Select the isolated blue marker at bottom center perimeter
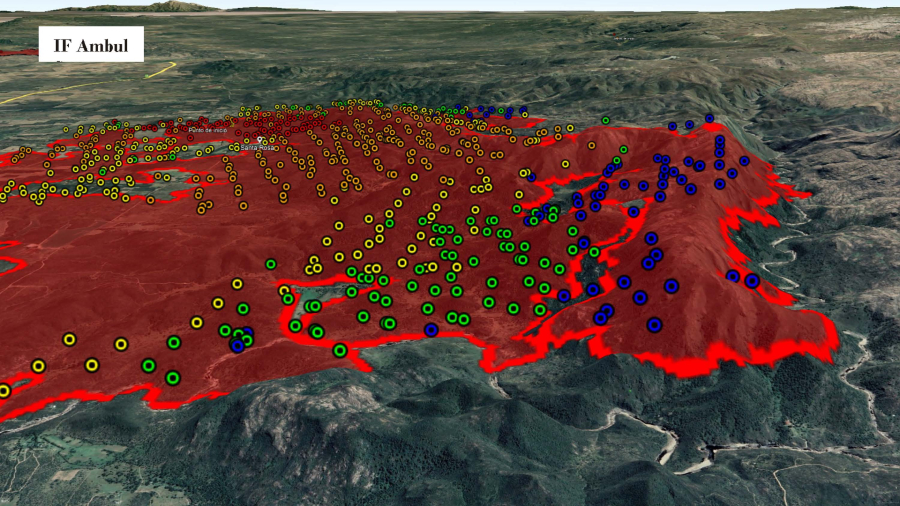The width and height of the screenshot is (900, 506). coord(431,329)
